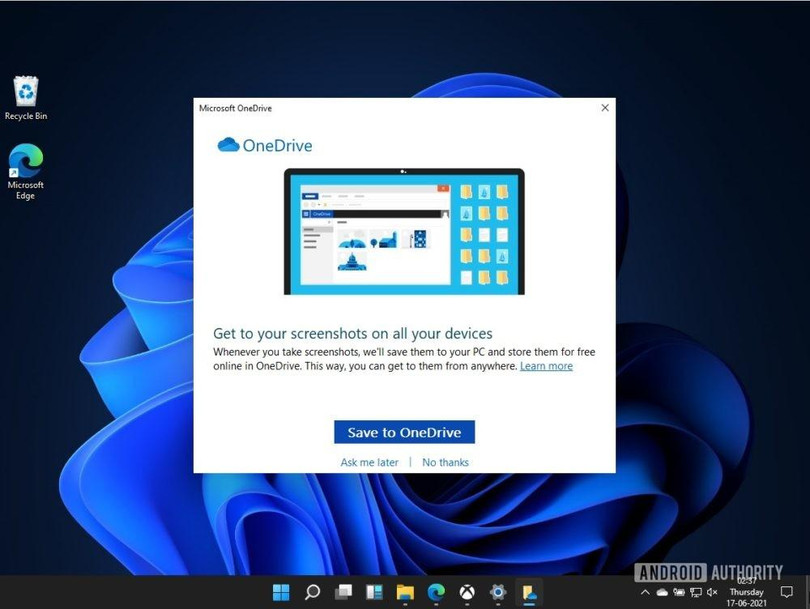Click the OneDrive cloud logo in the dialog
Viewport: 810px width, 609px height.
click(228, 144)
